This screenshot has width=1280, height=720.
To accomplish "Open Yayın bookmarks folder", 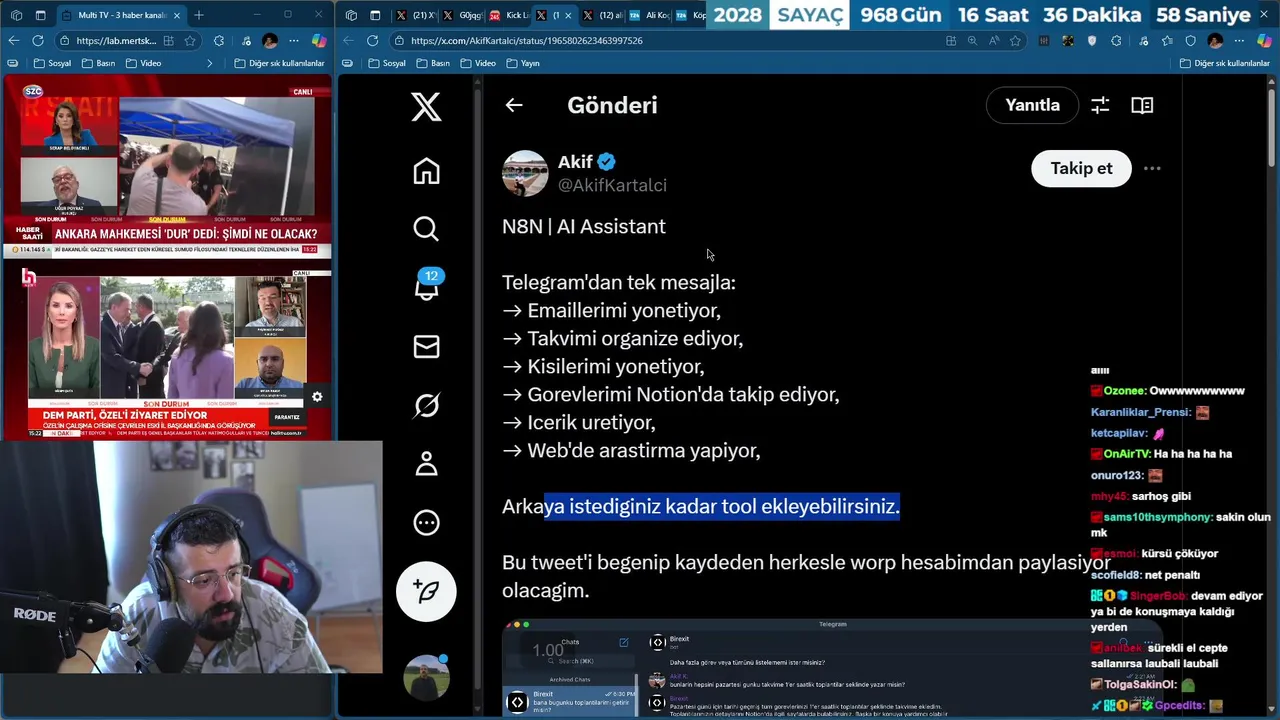I will [x=523, y=63].
